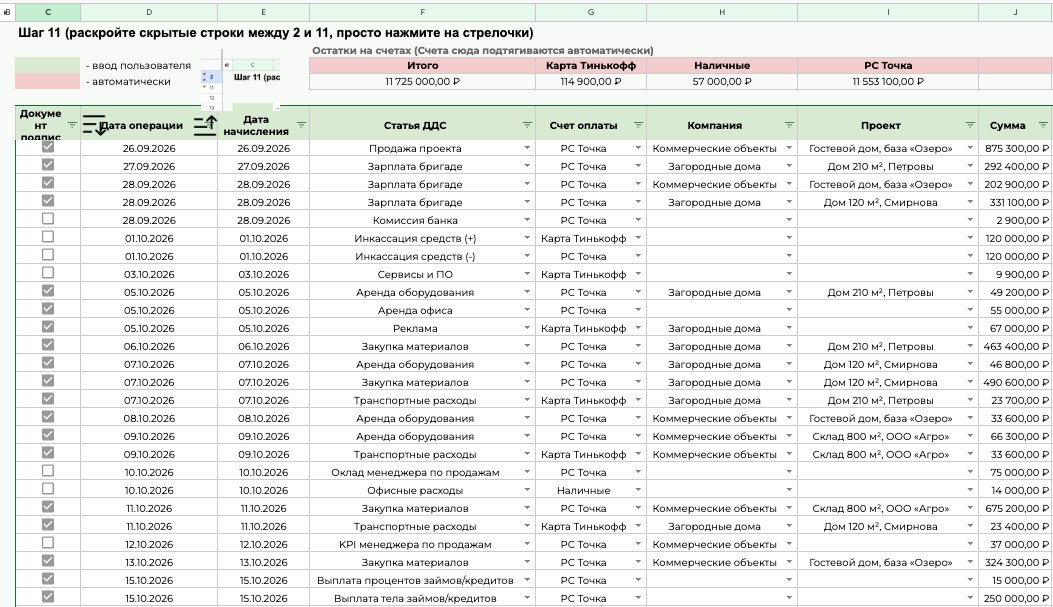Select the sum cell 675 200,00 ₽

coord(1015,508)
